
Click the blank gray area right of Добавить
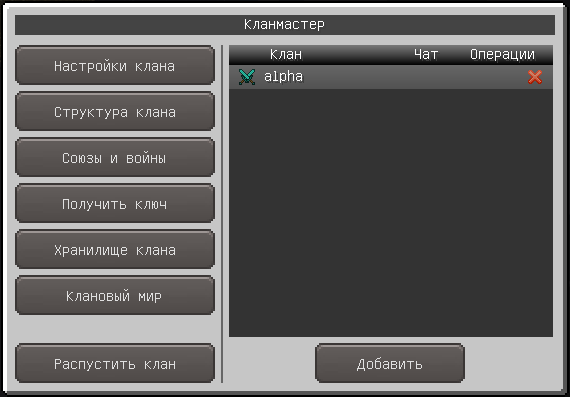(x=509, y=363)
